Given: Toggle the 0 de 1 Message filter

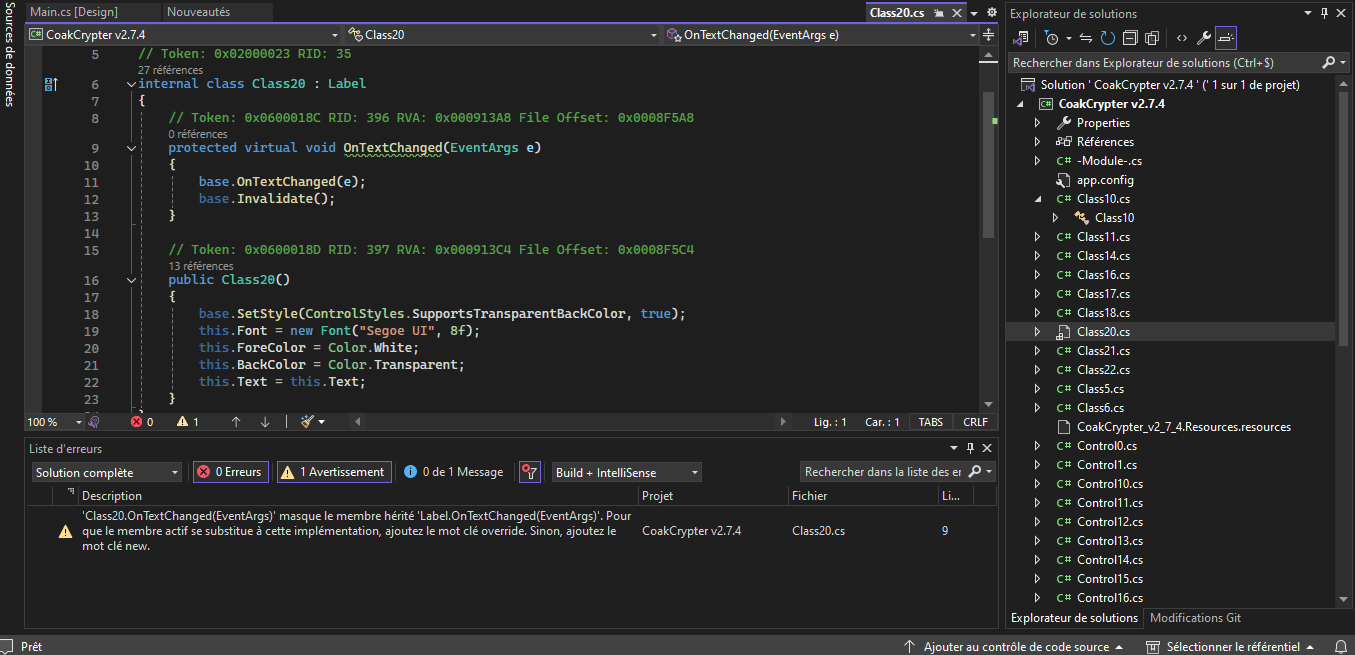Looking at the screenshot, I should pos(453,472).
